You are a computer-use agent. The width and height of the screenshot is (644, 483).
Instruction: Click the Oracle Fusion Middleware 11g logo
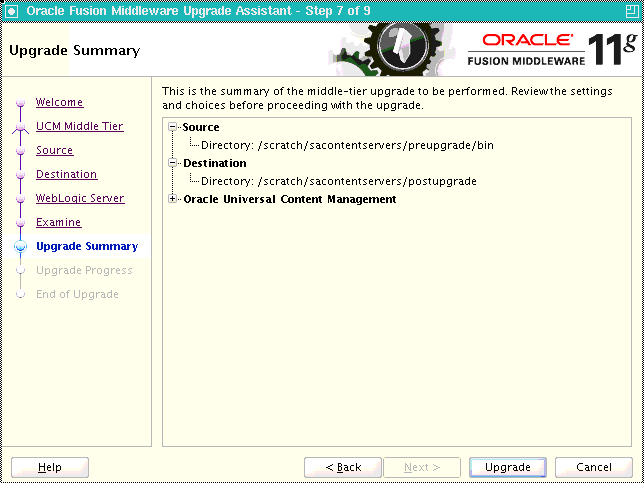[x=552, y=49]
